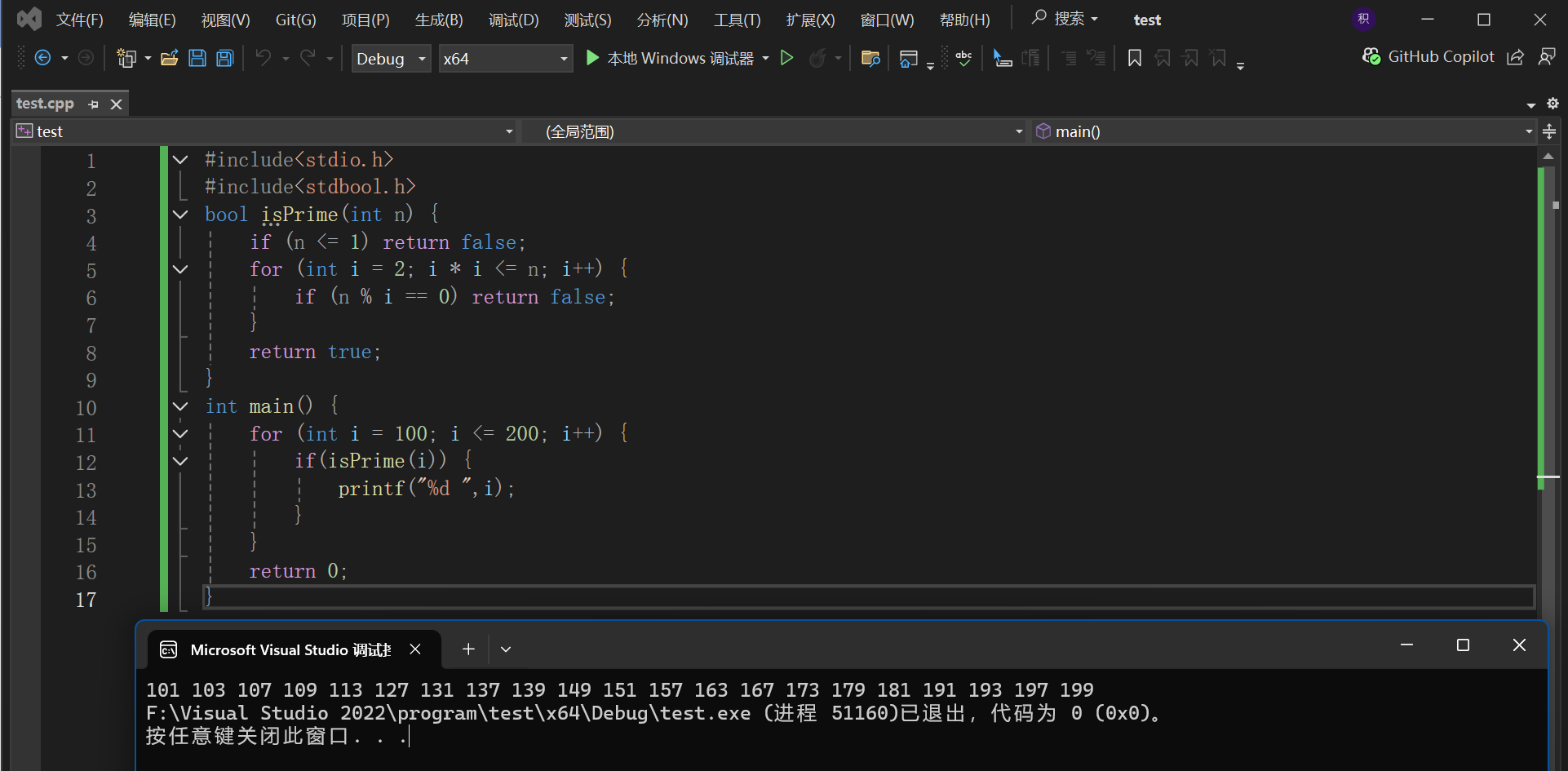Open a new console tab with plus
Image resolution: width=1568 pixels, height=771 pixels.
pyautogui.click(x=468, y=649)
